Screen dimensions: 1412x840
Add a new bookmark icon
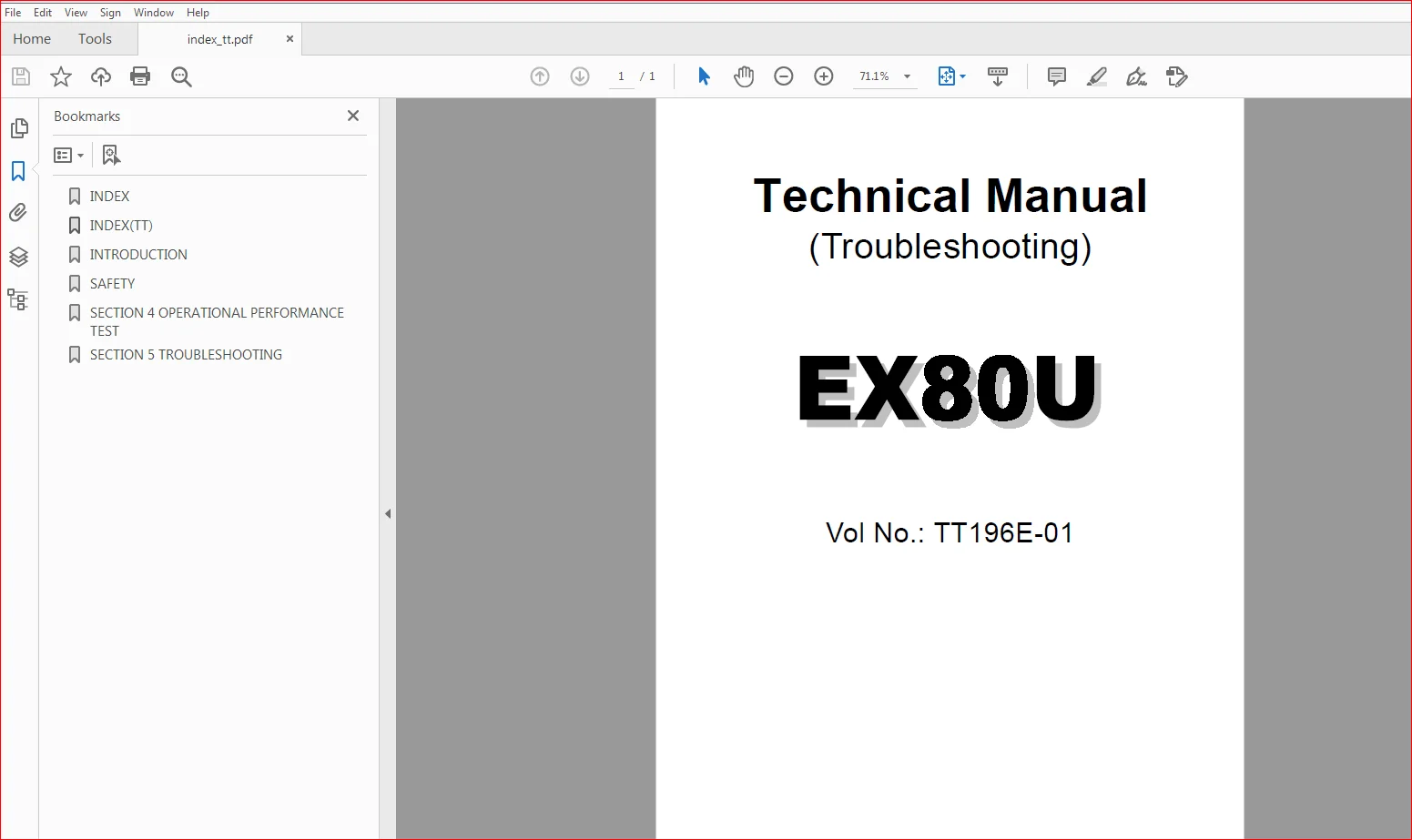point(111,155)
